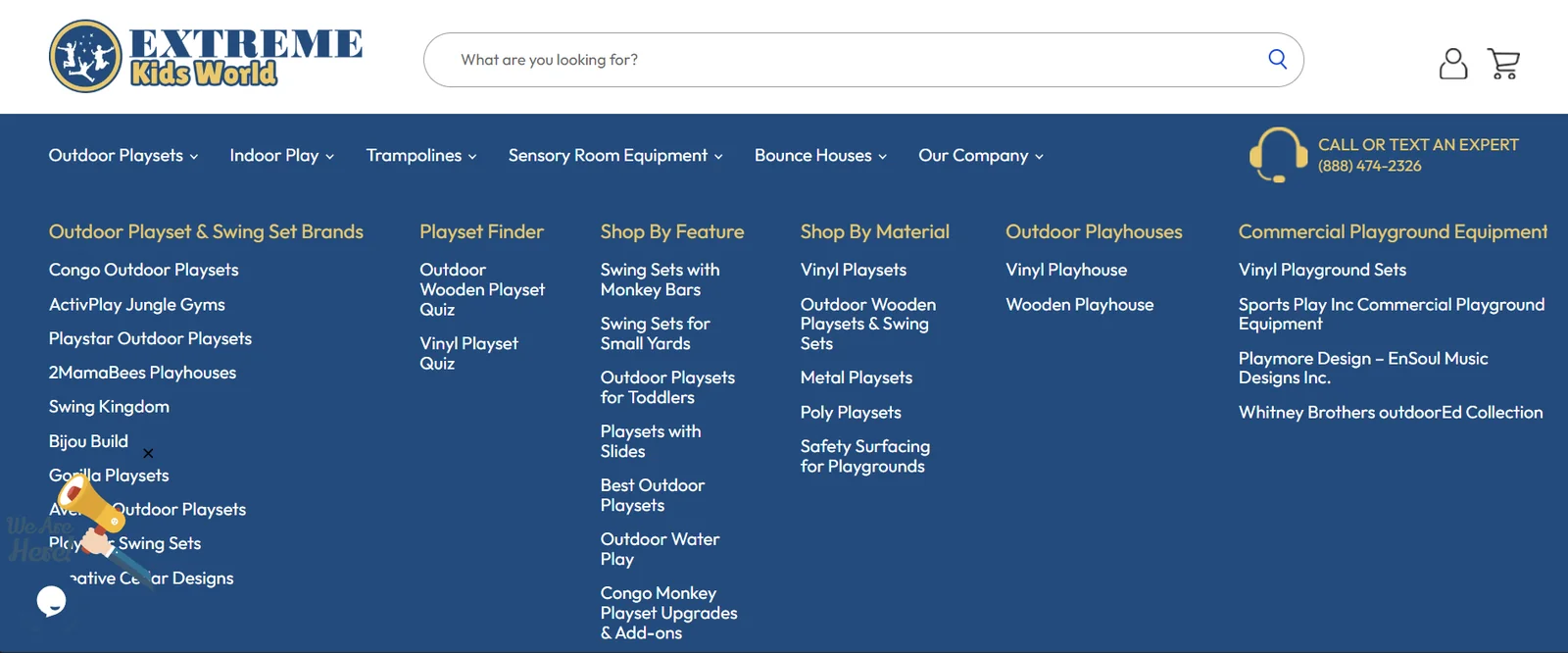Screen dimensions: 1568x653
Task: Open Playstar Outdoor Playsets
Action: click(x=150, y=338)
